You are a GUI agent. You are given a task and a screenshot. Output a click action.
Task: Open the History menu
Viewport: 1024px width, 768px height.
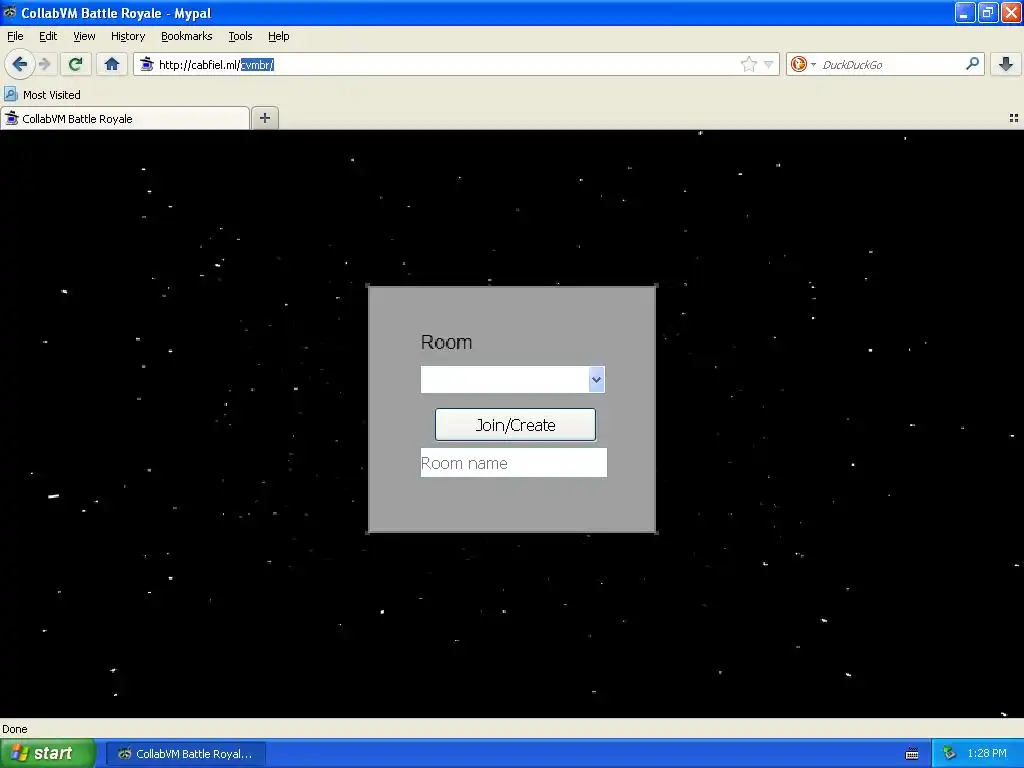(x=128, y=36)
